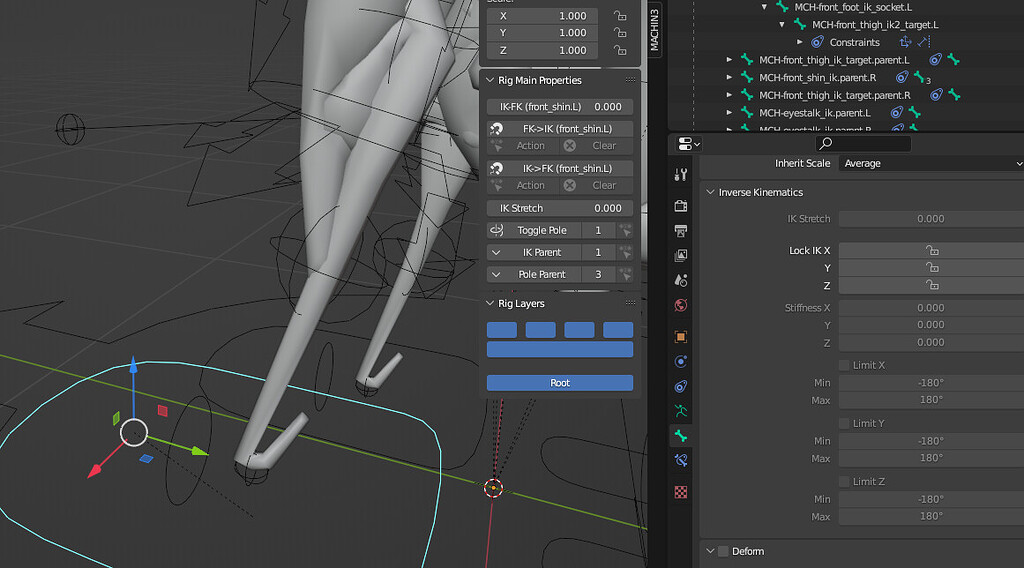1024x568 pixels.
Task: Toggle the Scale X lock
Action: click(x=620, y=16)
